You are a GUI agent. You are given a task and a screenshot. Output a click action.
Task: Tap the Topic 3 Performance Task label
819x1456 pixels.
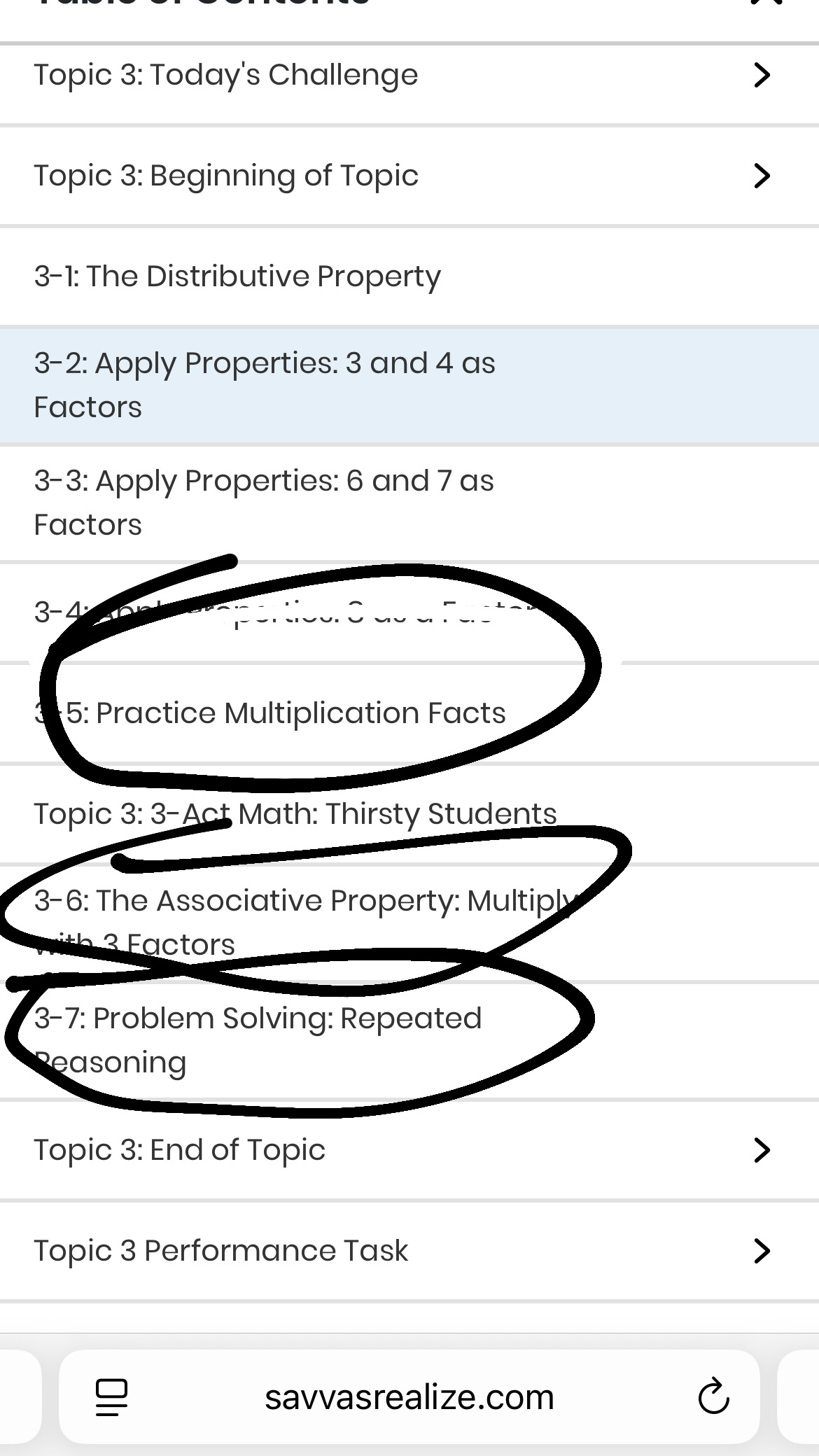[221, 1251]
